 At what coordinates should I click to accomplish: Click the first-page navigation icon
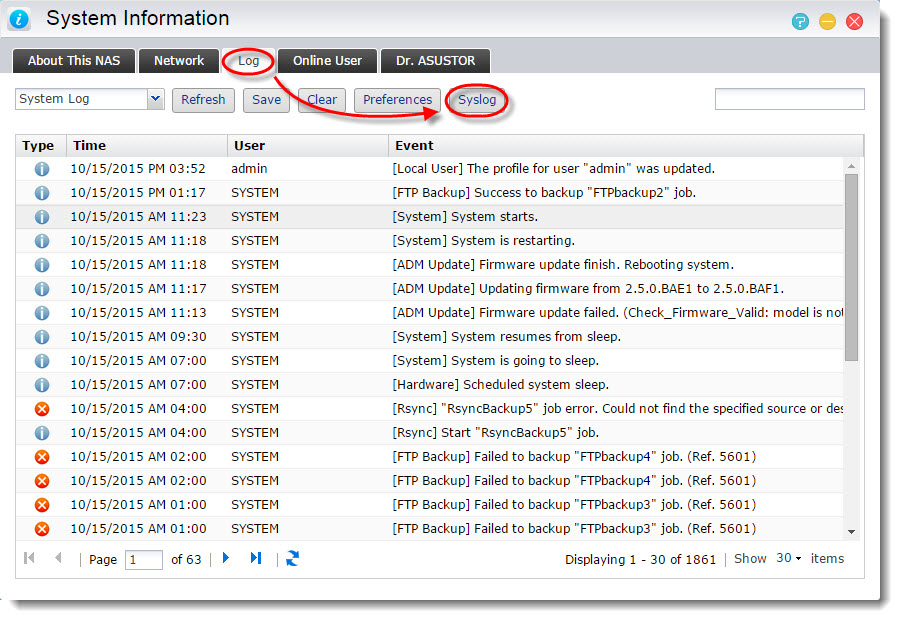[x=29, y=558]
